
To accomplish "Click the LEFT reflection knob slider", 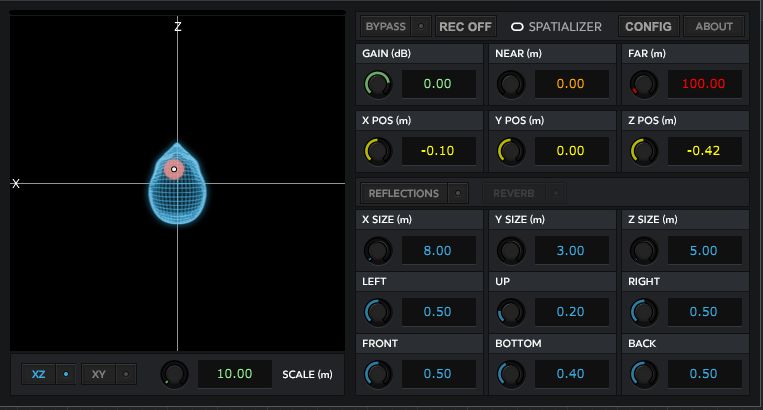I will 378,312.
